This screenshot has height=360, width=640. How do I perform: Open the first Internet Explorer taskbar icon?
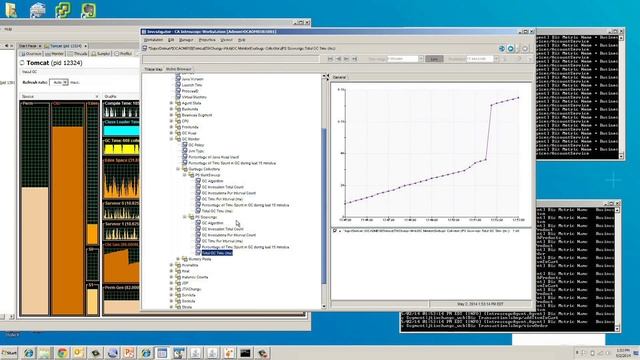[x=29, y=353]
